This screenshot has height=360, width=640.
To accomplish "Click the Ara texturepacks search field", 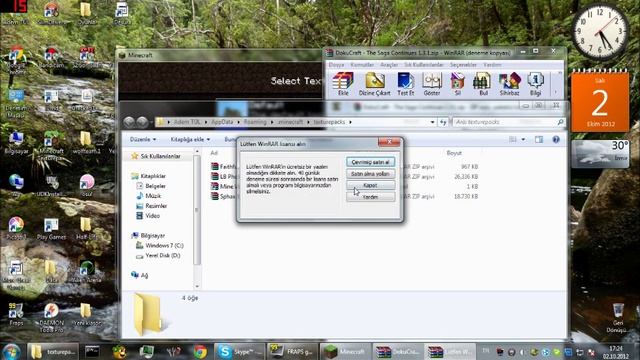I will [509, 122].
